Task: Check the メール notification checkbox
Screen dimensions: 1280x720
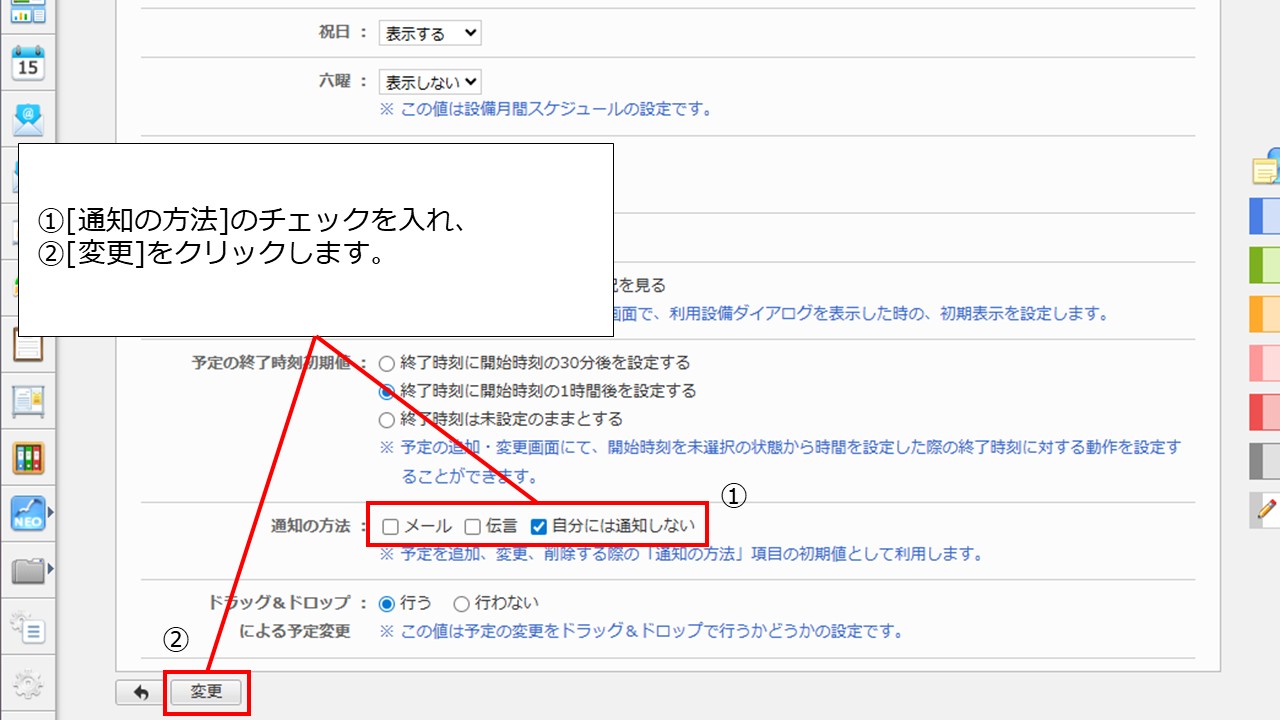Action: (390, 527)
